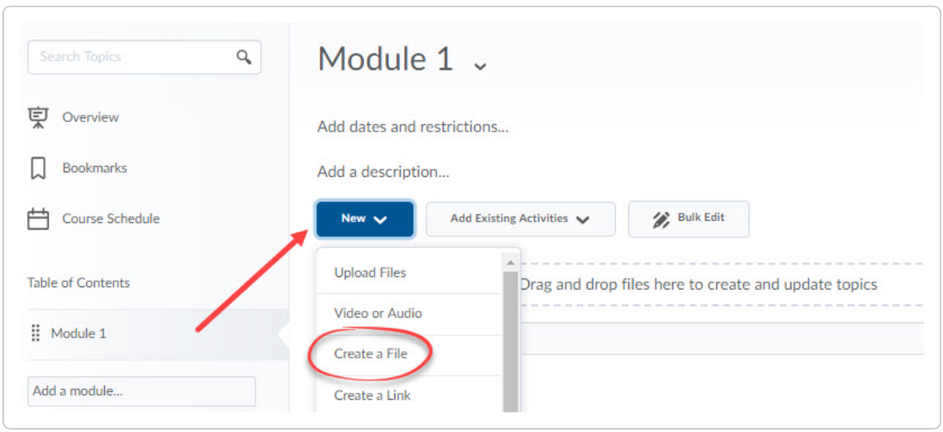Expand the Module 1 title chevron
This screenshot has width=943, height=432.
(x=480, y=66)
